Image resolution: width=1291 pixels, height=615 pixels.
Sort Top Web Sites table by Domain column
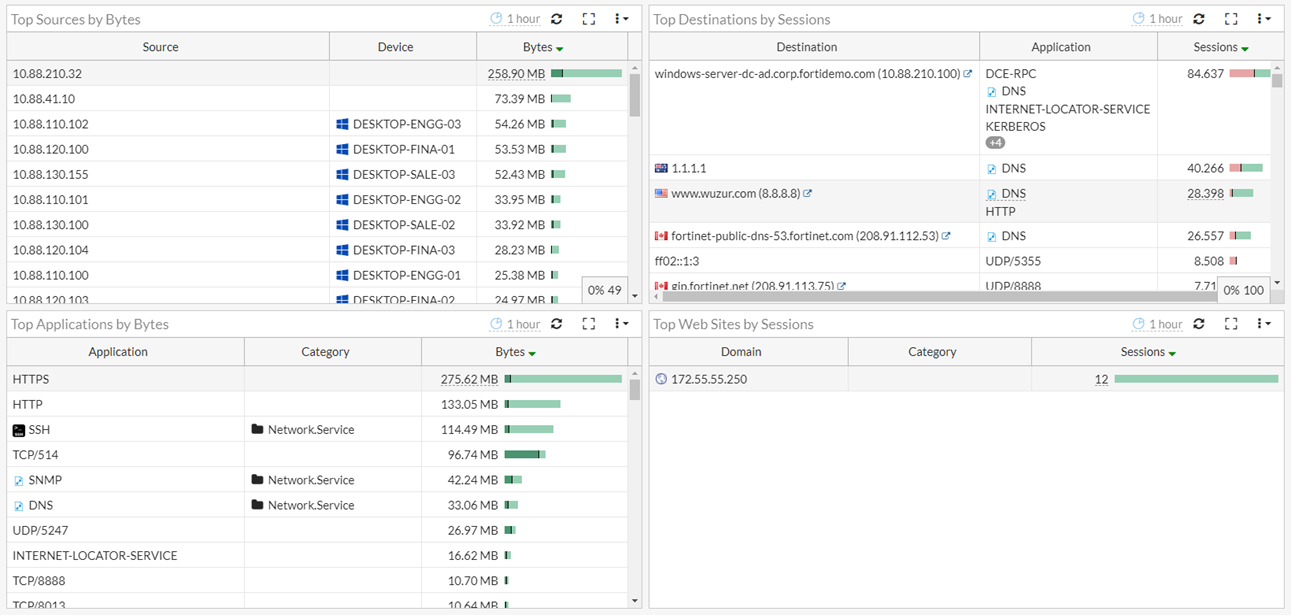(x=749, y=352)
